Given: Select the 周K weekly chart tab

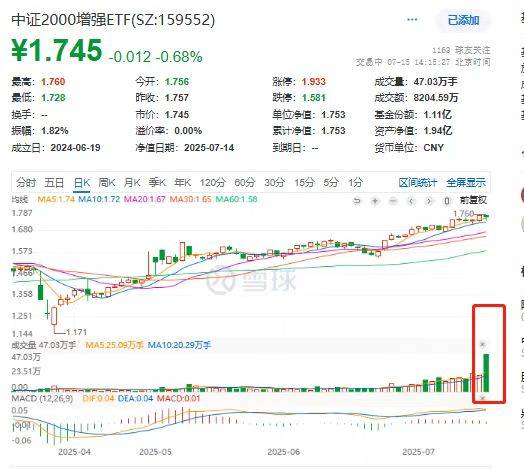Looking at the screenshot, I should tap(107, 183).
